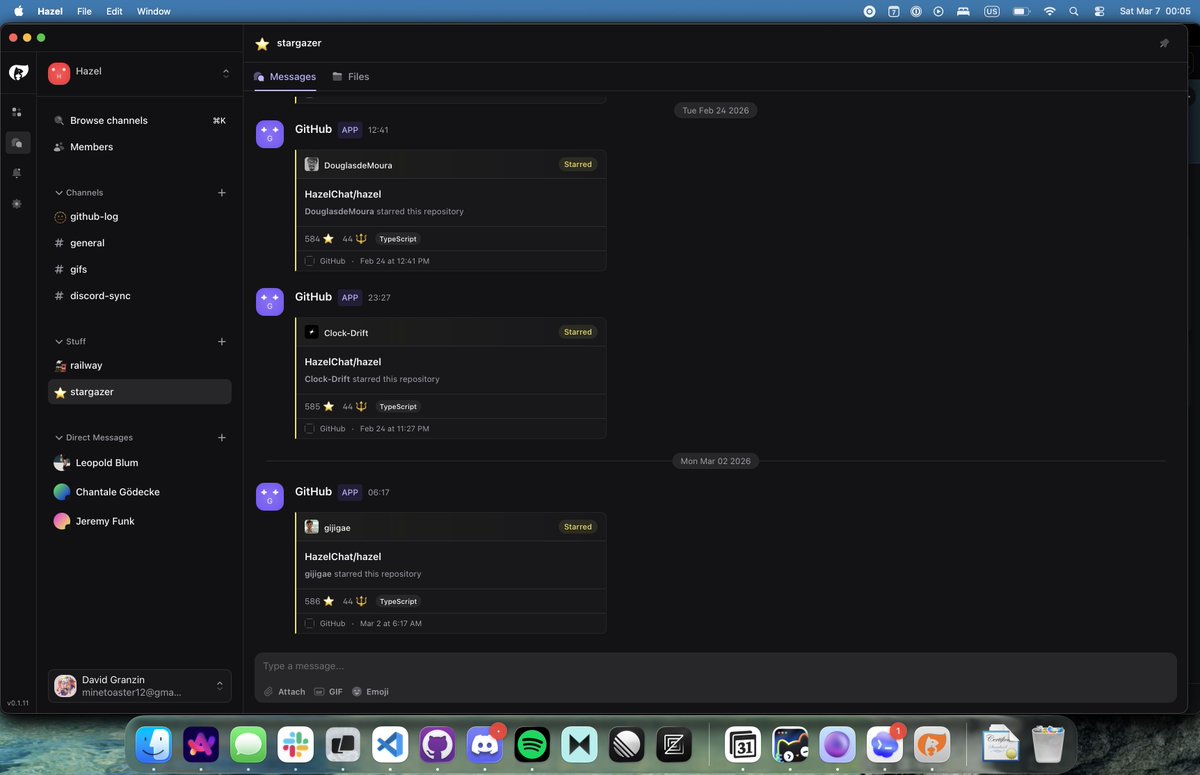Screen dimensions: 1200x775
Task: Open the calendar 31 dock icon
Action: (x=743, y=745)
